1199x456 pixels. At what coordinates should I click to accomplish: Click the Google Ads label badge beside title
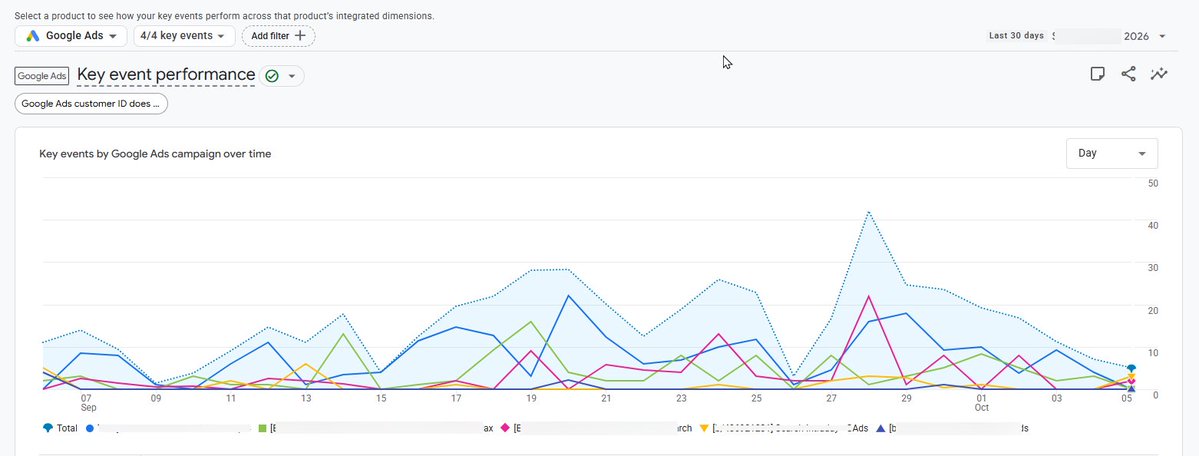click(x=42, y=76)
